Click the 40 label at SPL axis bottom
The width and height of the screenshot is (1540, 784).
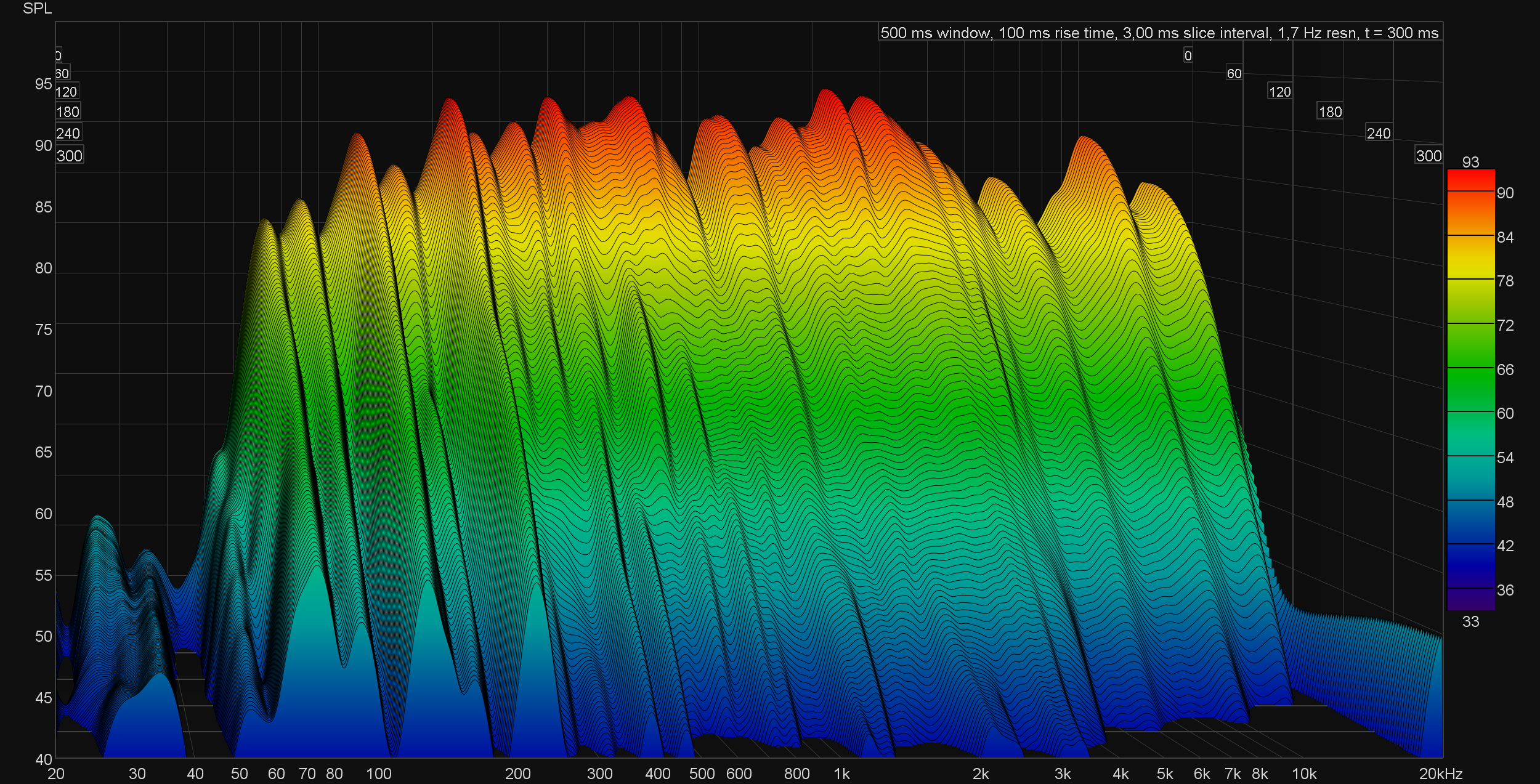point(43,759)
